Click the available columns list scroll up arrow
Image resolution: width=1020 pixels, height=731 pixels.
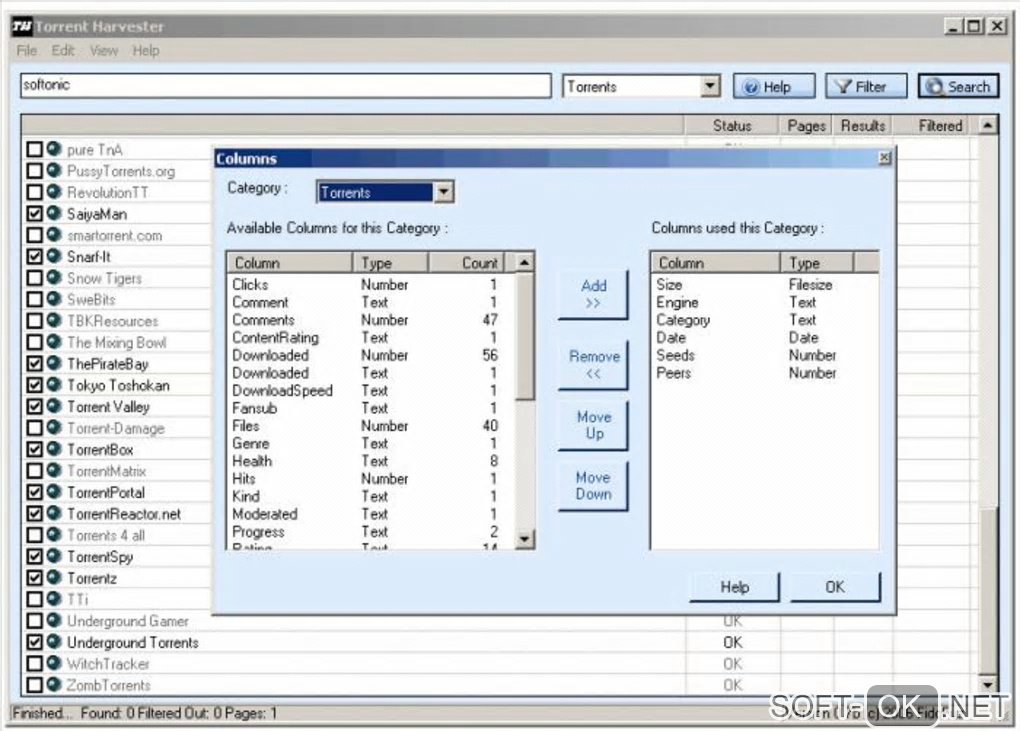pos(524,263)
